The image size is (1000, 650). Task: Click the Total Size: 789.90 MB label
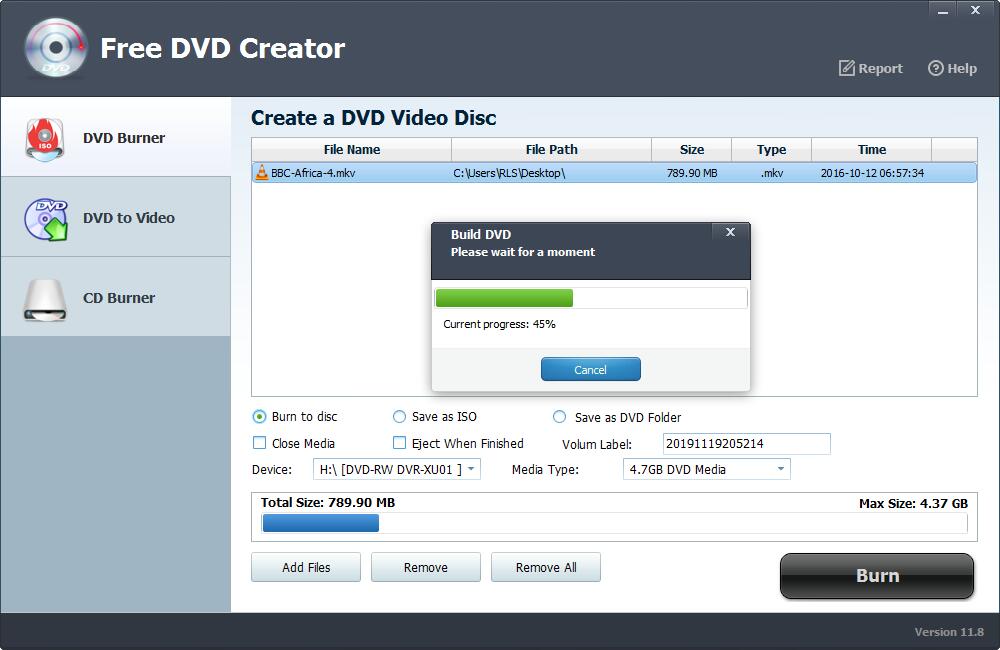[x=328, y=503]
